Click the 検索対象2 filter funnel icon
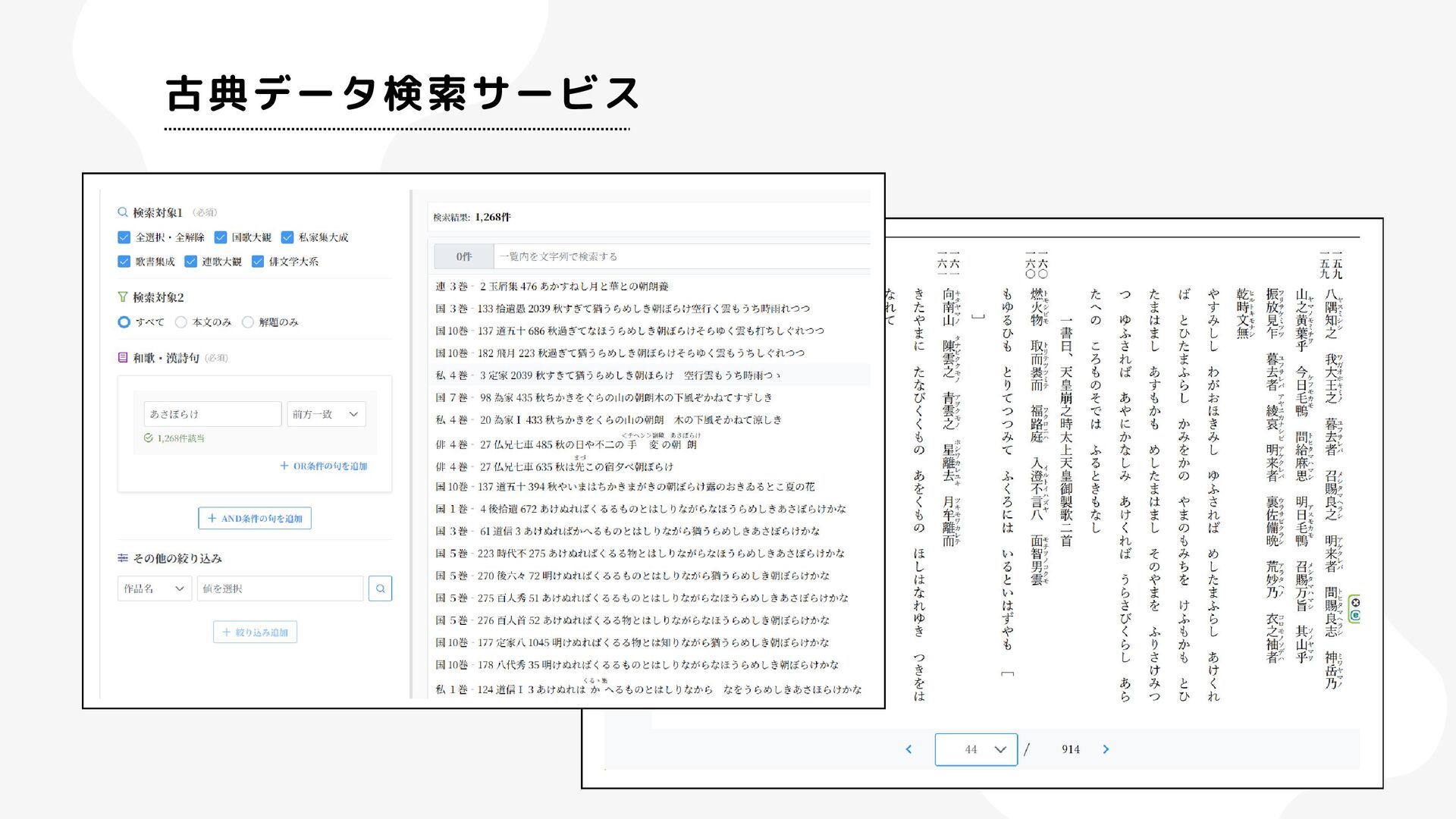Screen dimensions: 1456x819 123,297
